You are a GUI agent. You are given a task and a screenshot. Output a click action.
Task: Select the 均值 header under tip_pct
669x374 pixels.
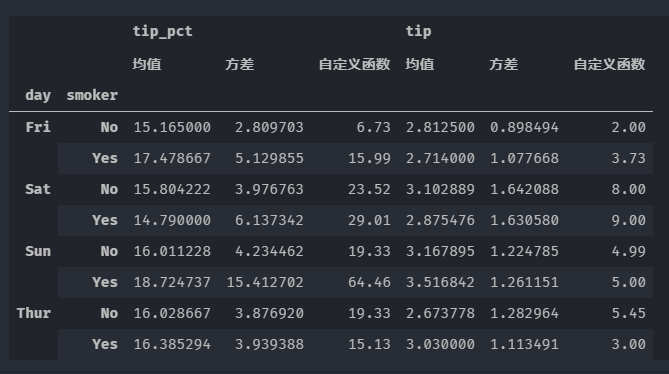pyautogui.click(x=147, y=64)
